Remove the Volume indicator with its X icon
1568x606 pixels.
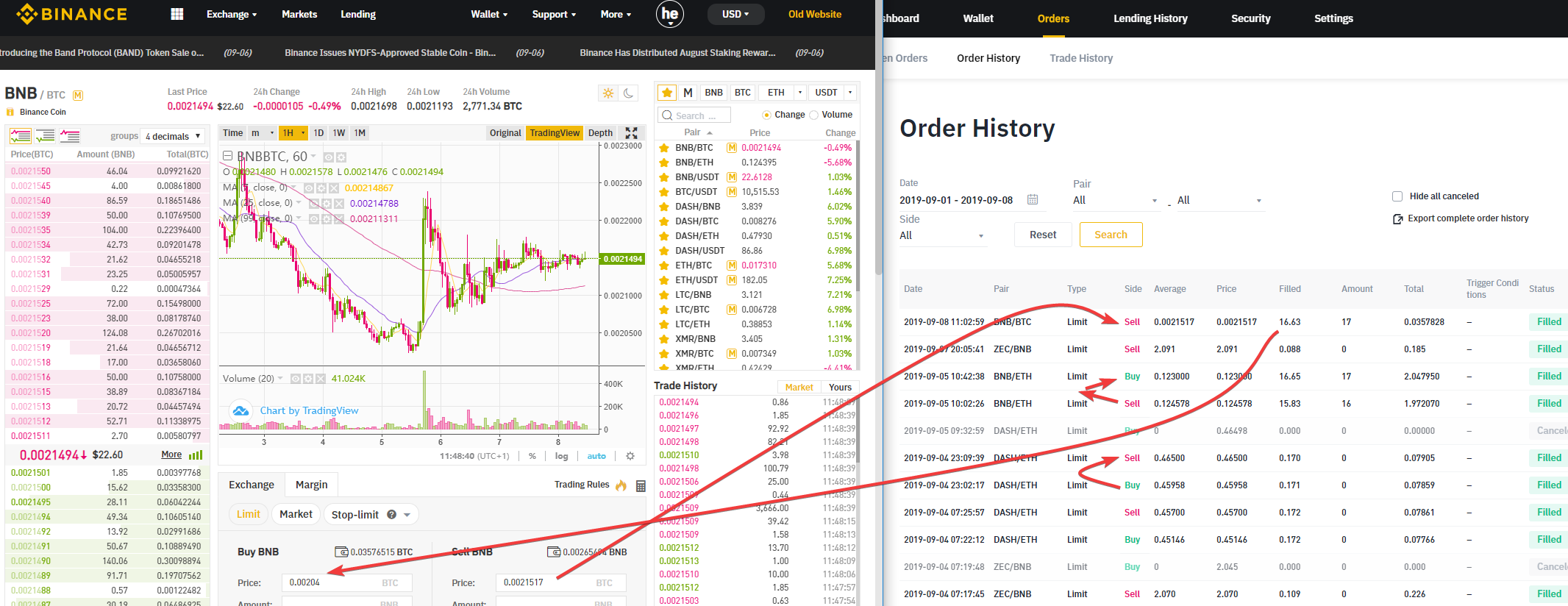320,379
